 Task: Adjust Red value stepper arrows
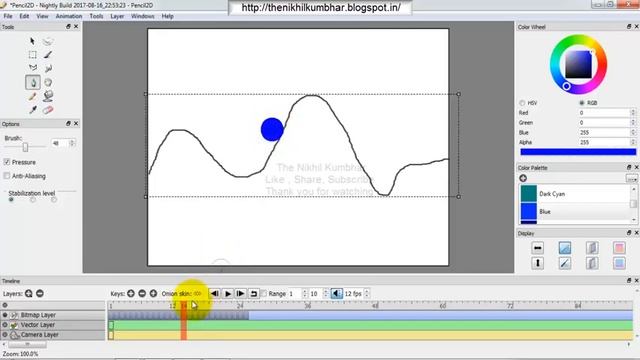633,113
